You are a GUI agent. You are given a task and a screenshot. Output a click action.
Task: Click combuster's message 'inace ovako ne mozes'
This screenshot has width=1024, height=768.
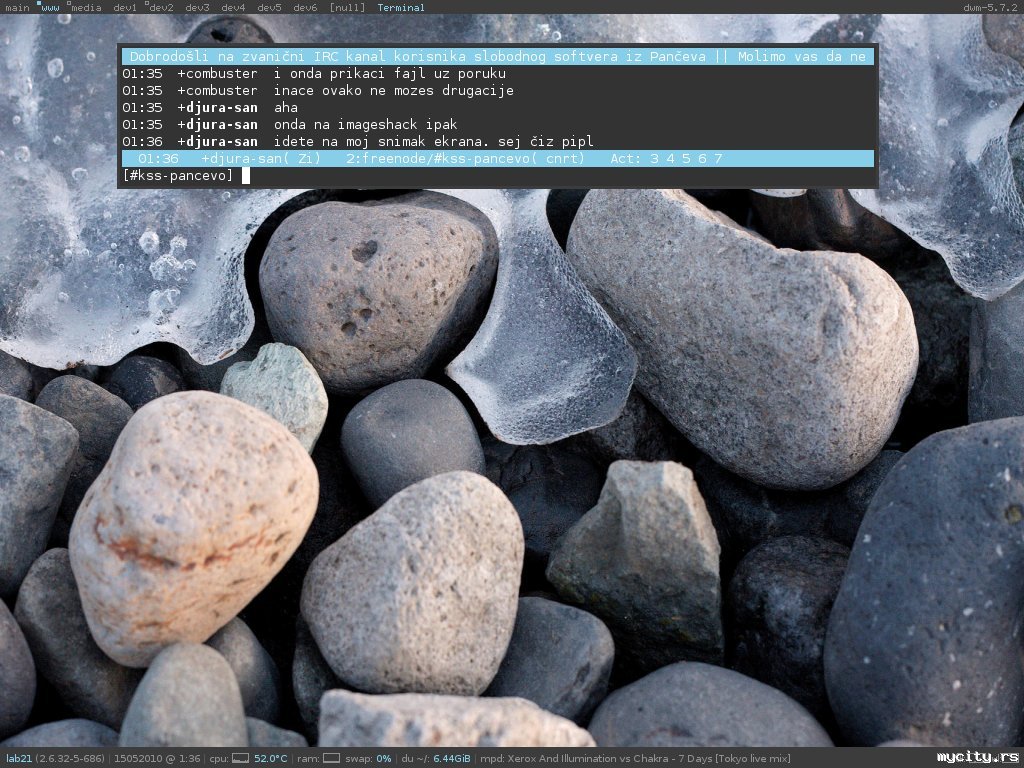point(394,91)
